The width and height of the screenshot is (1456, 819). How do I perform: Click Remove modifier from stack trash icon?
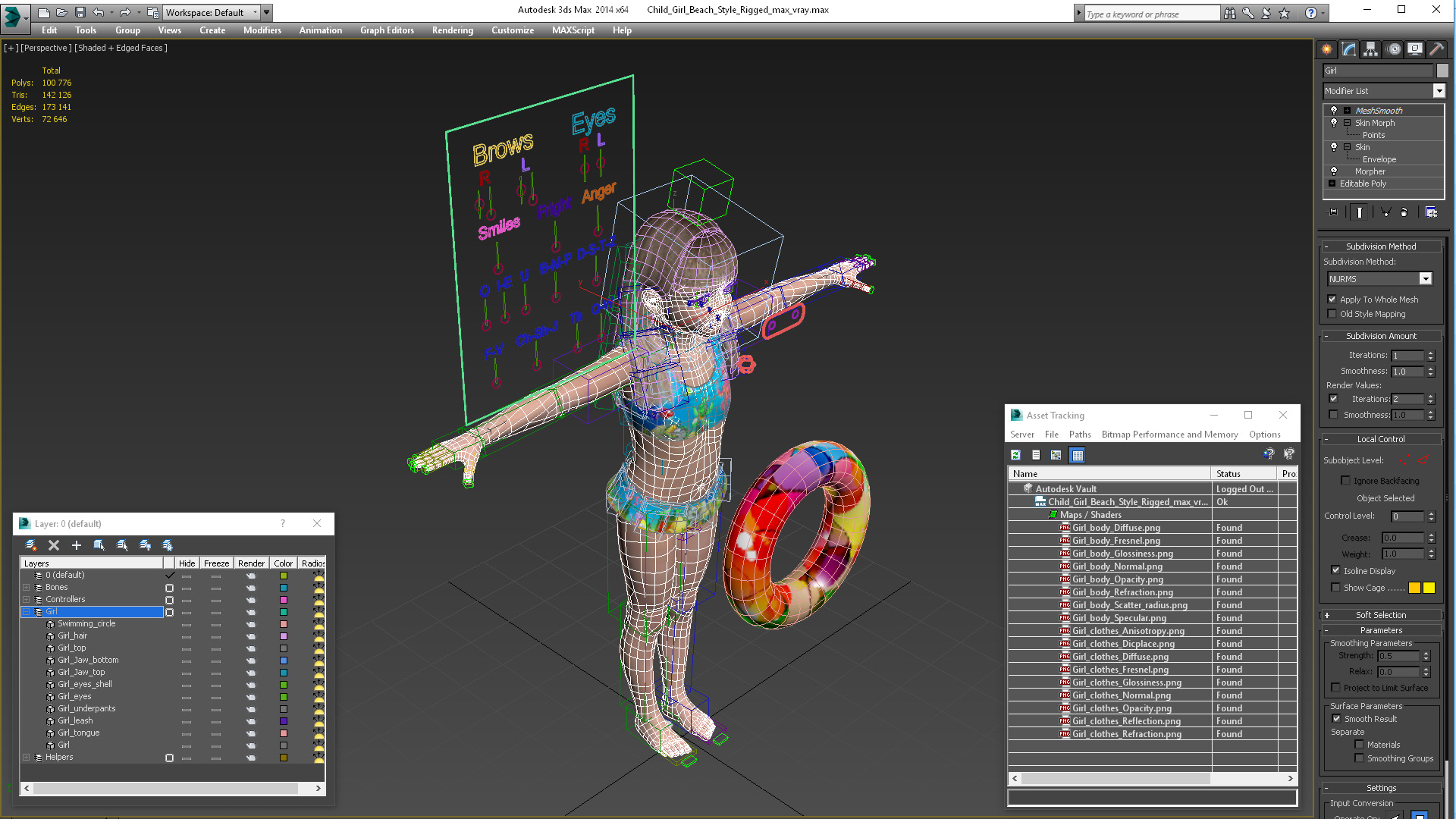(1404, 212)
